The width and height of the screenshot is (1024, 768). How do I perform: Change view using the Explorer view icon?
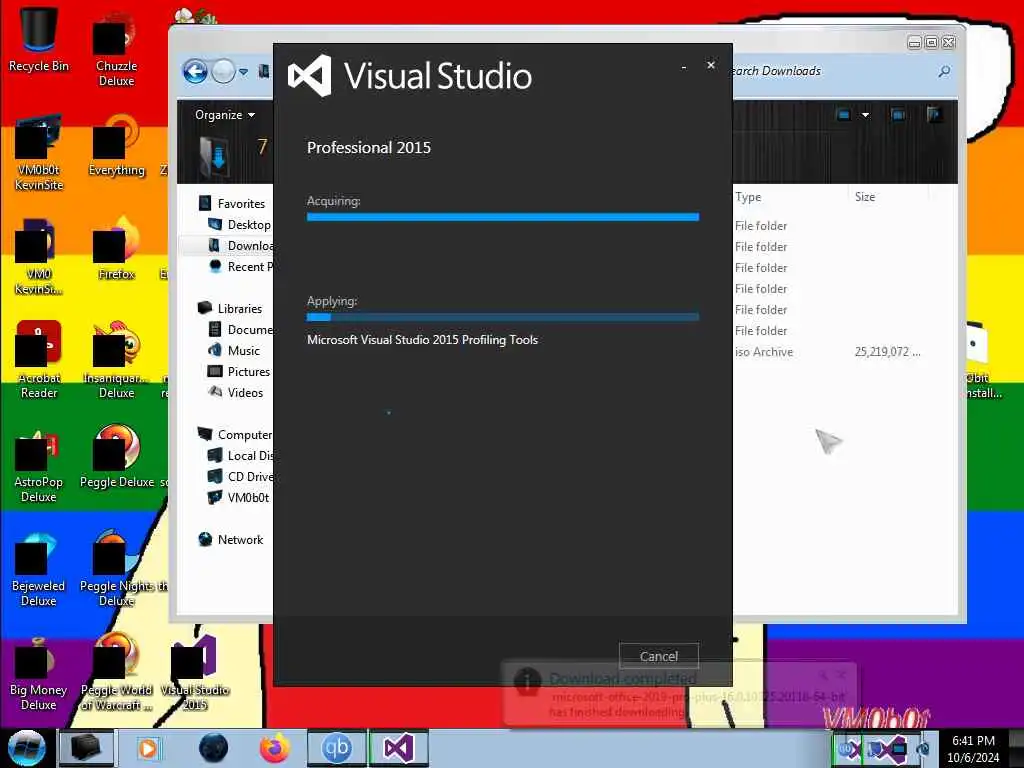(x=843, y=115)
